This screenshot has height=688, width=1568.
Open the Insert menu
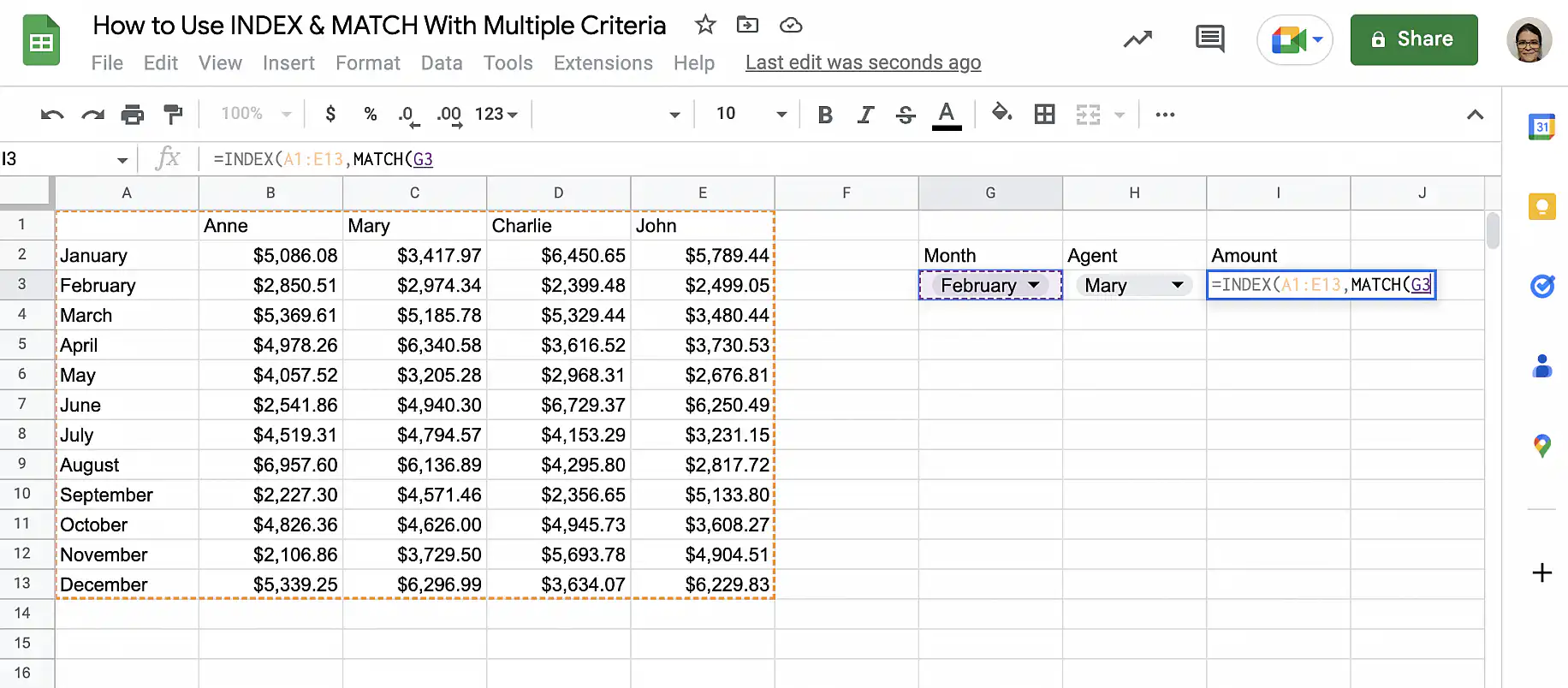click(x=288, y=63)
